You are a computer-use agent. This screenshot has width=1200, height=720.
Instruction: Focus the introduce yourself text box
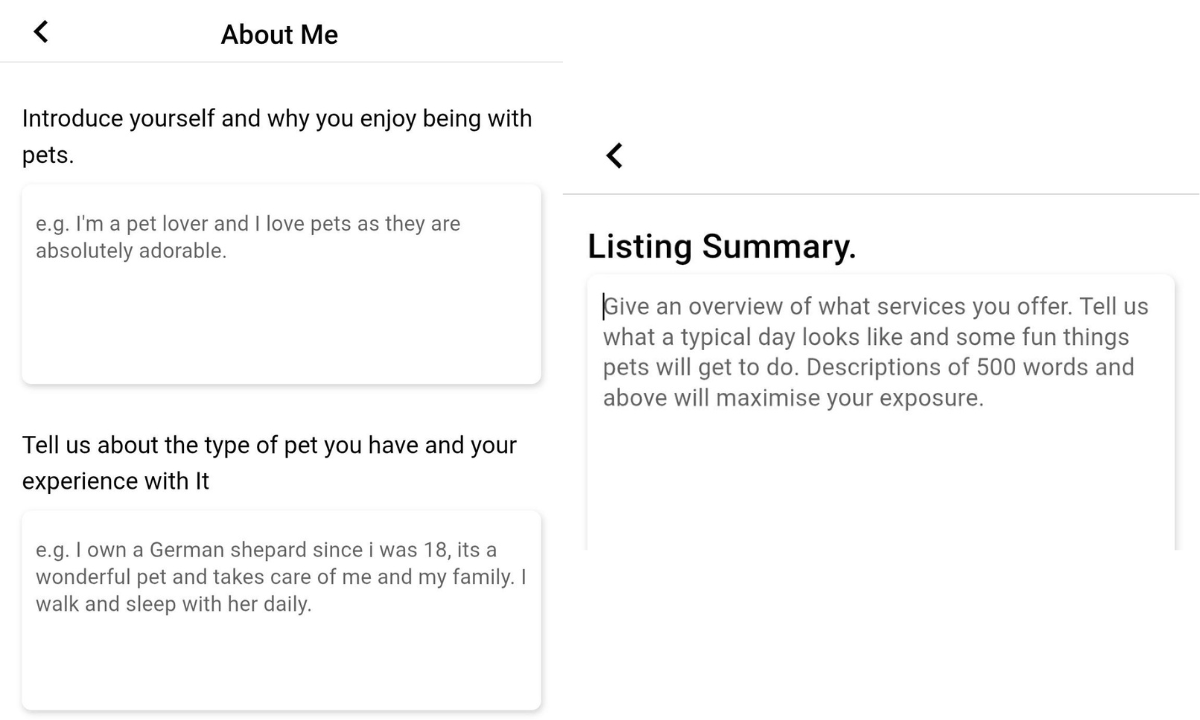click(281, 284)
